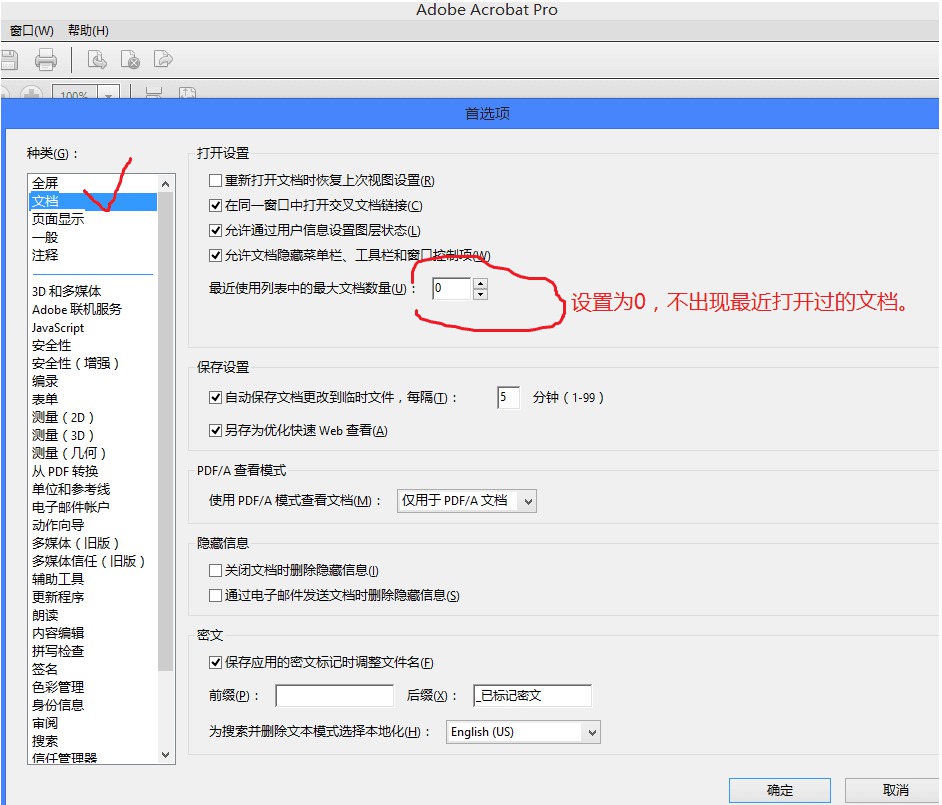Click the rotate page toolbar icon
942x805 pixels.
[97, 59]
